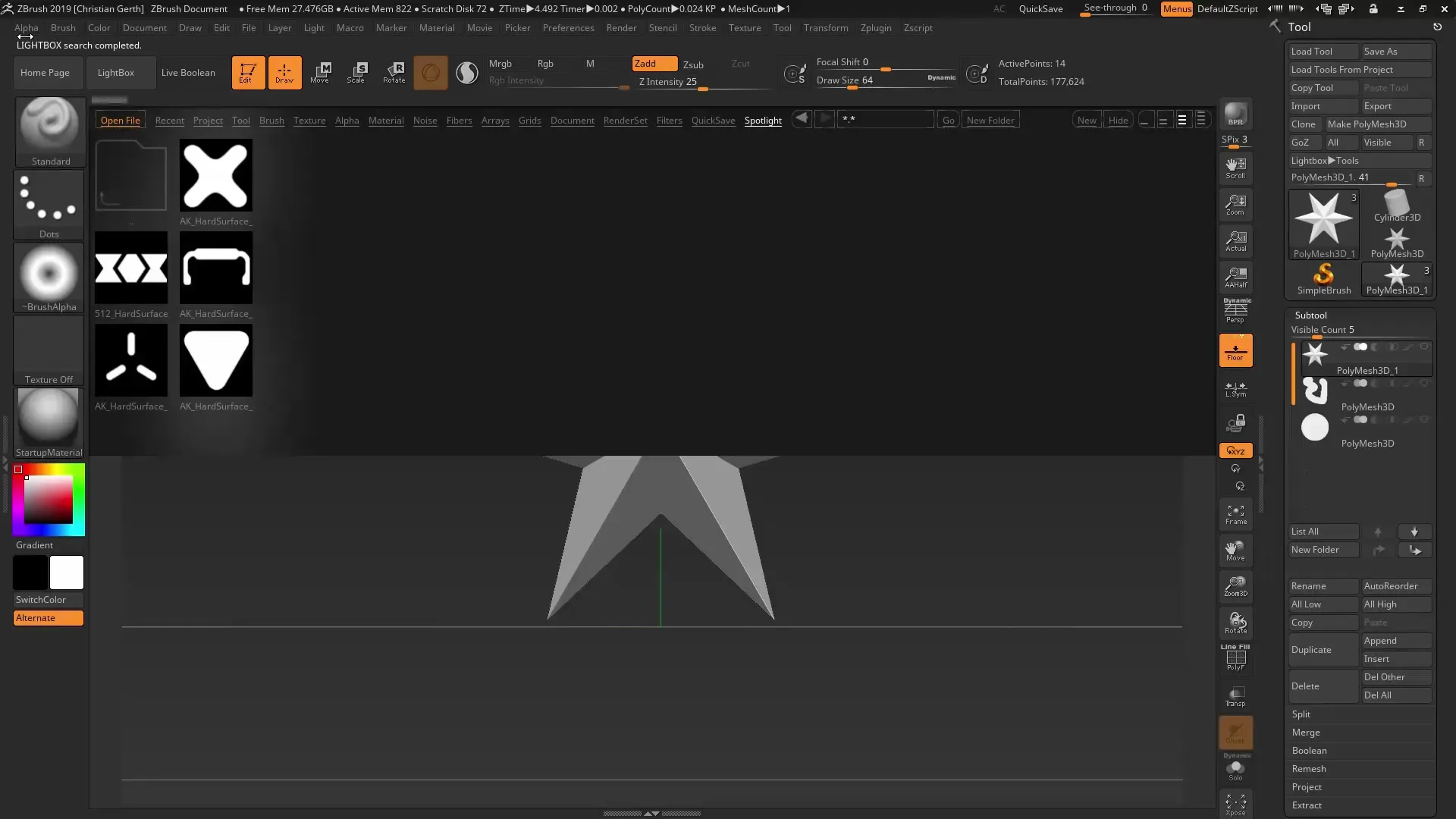The width and height of the screenshot is (1456, 819).
Task: Click the Zoom3D icon
Action: tap(1235, 587)
